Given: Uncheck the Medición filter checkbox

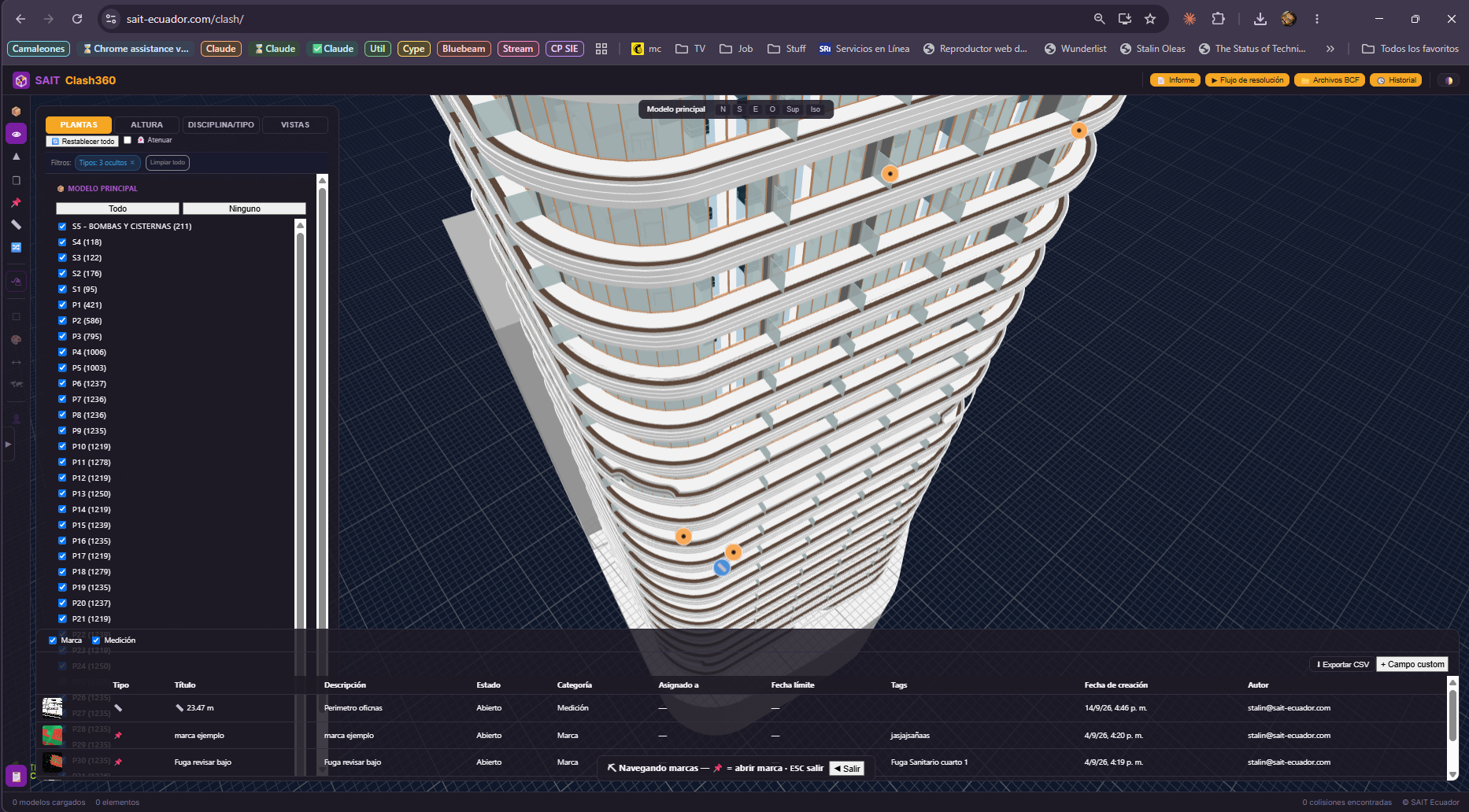Looking at the screenshot, I should coord(96,640).
